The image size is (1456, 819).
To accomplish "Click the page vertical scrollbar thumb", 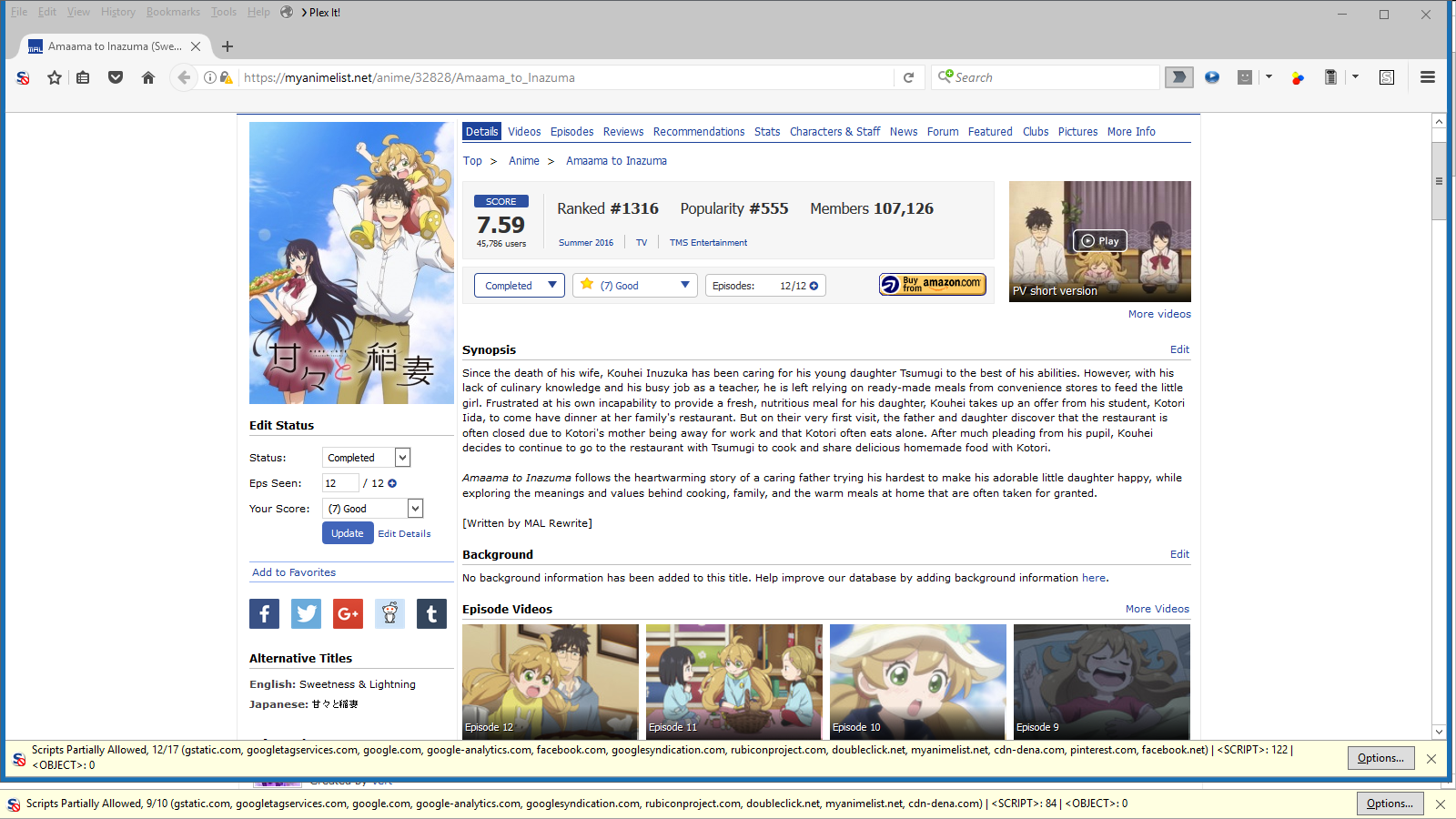I will coord(1439,181).
